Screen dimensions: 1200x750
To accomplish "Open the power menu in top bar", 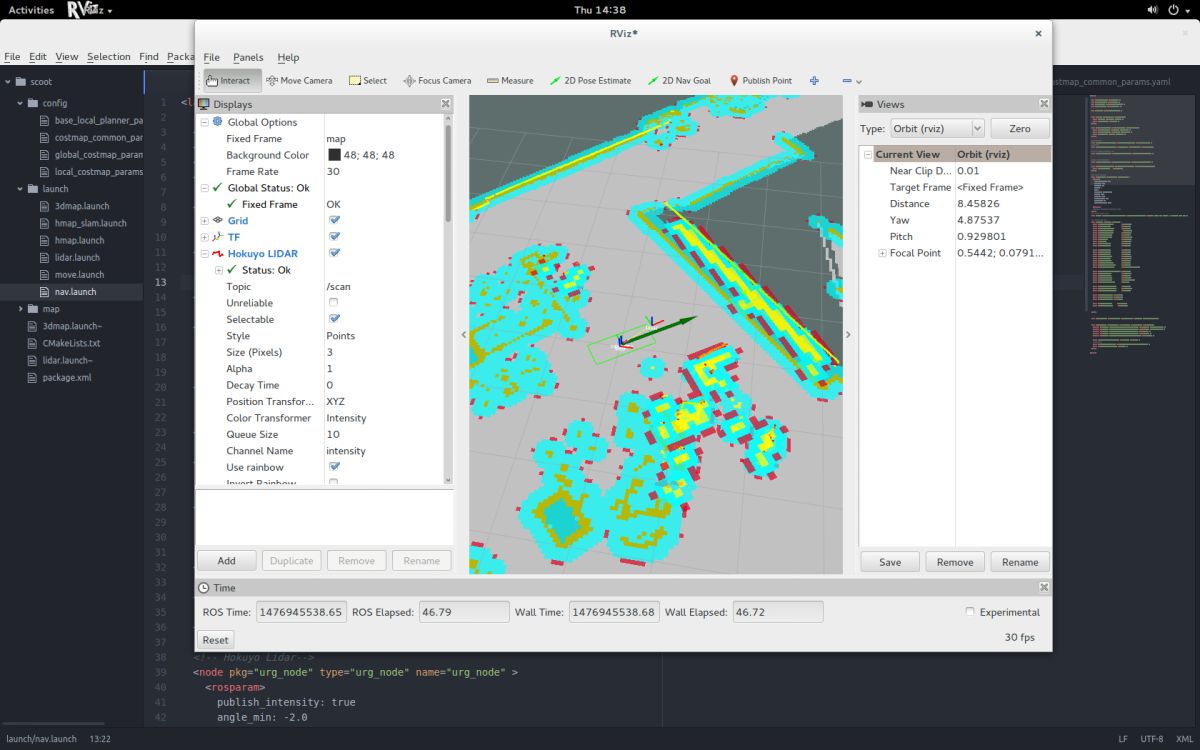I will (1174, 10).
